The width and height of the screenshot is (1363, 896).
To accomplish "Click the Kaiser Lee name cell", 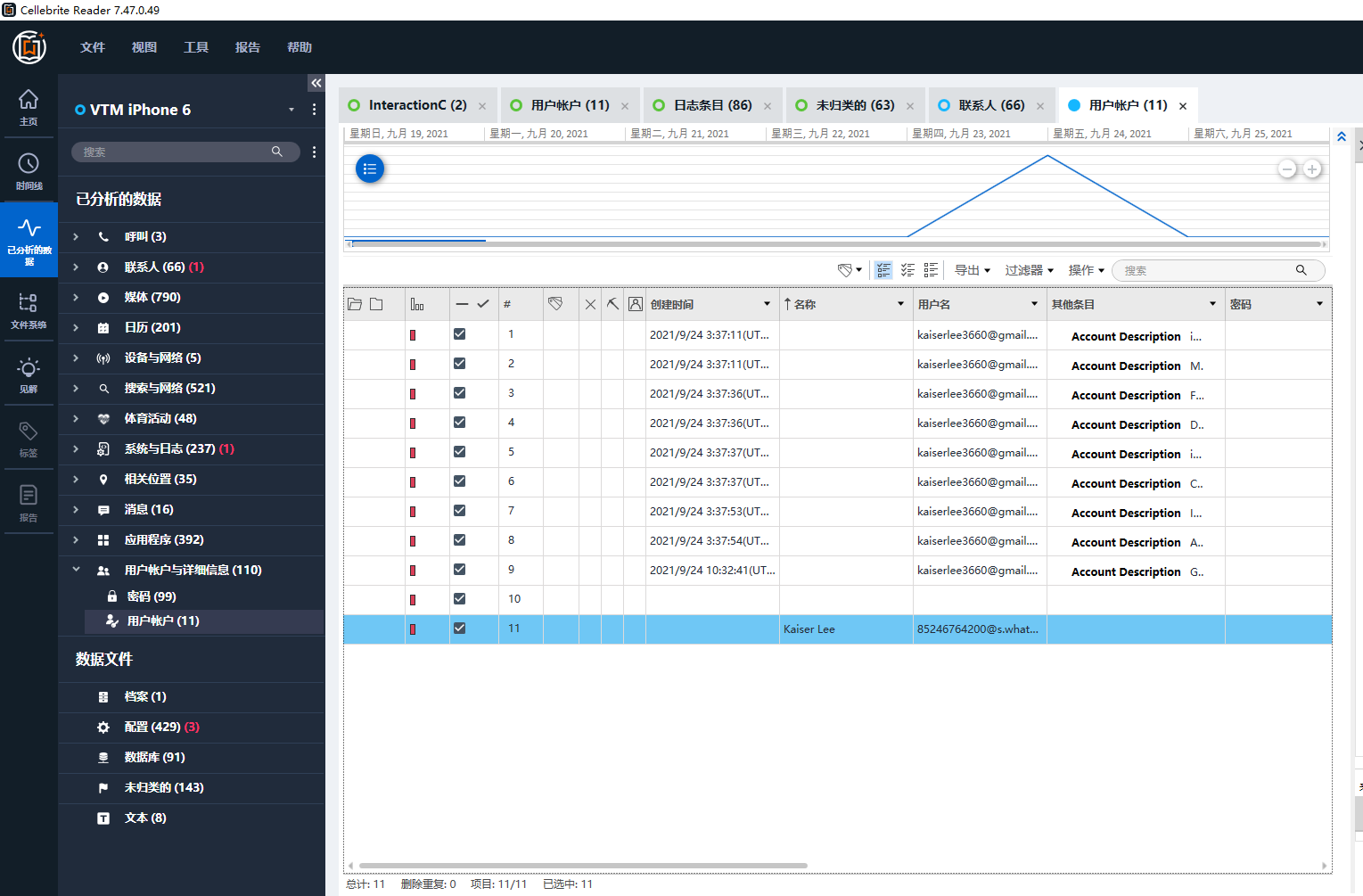I will tap(846, 629).
